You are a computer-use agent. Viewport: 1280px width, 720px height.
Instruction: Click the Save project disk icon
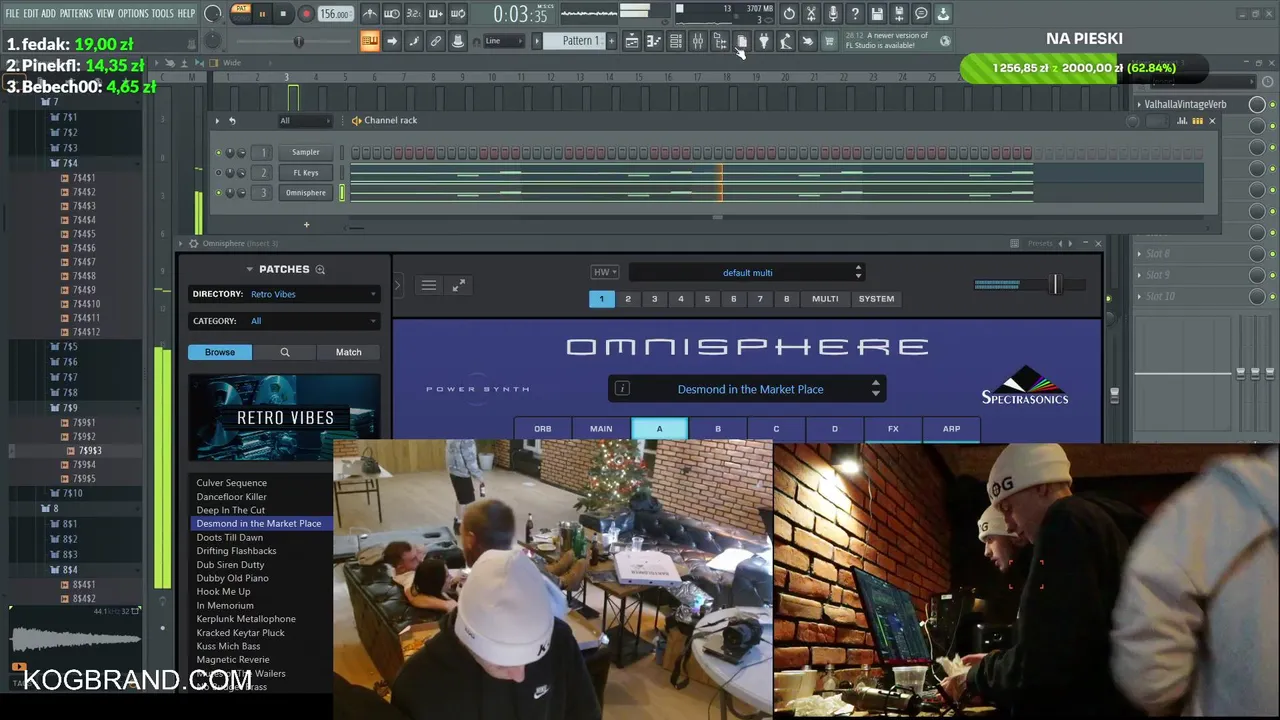[877, 14]
